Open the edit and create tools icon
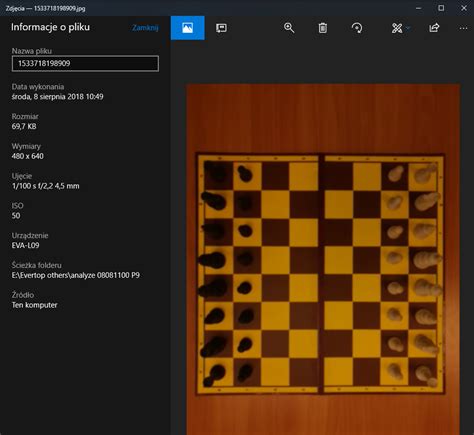The image size is (474, 435). 397,28
